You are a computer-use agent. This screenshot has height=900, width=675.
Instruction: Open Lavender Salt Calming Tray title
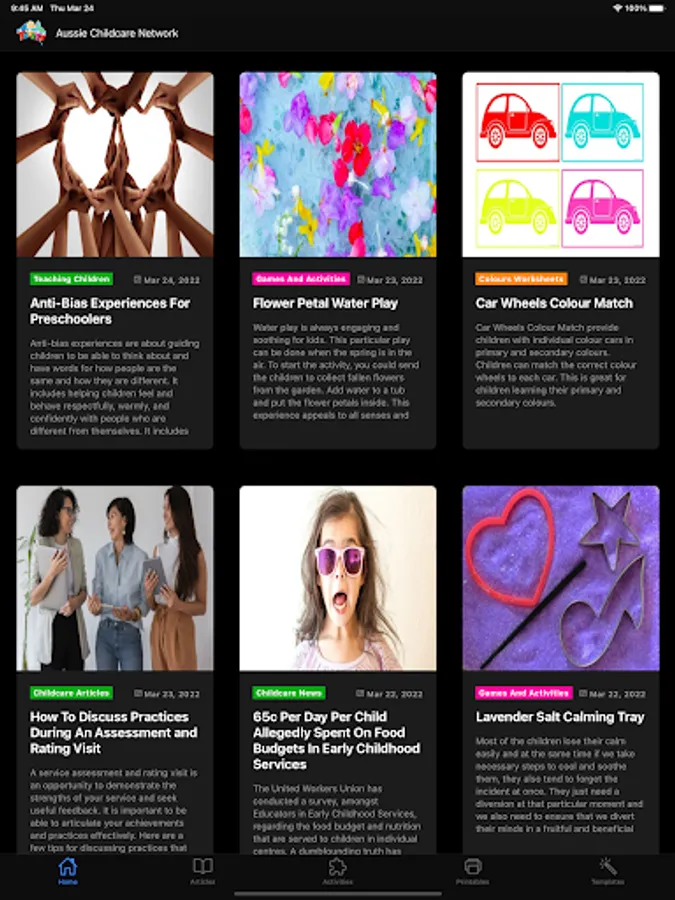(560, 717)
